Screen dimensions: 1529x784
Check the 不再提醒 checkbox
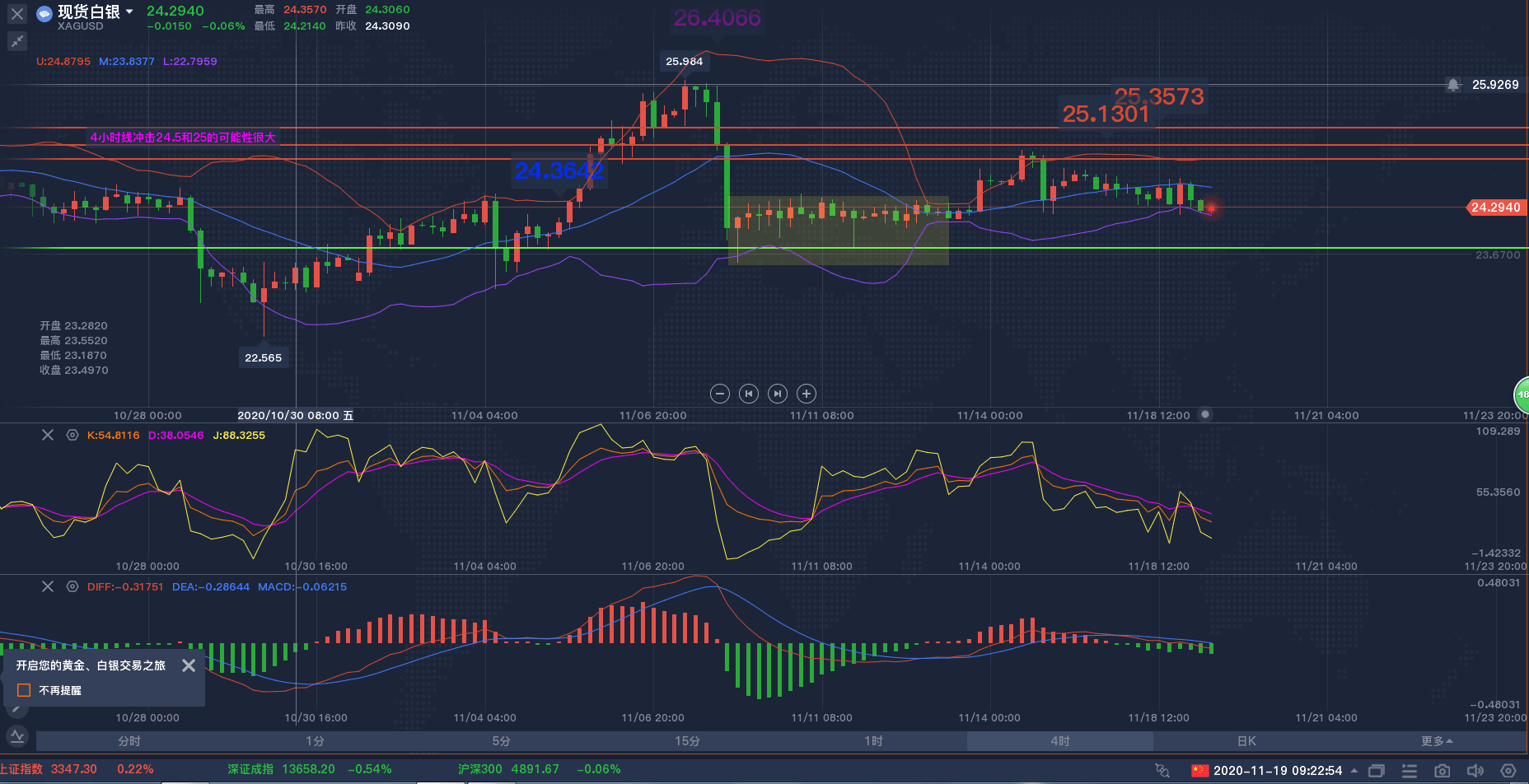[24, 690]
